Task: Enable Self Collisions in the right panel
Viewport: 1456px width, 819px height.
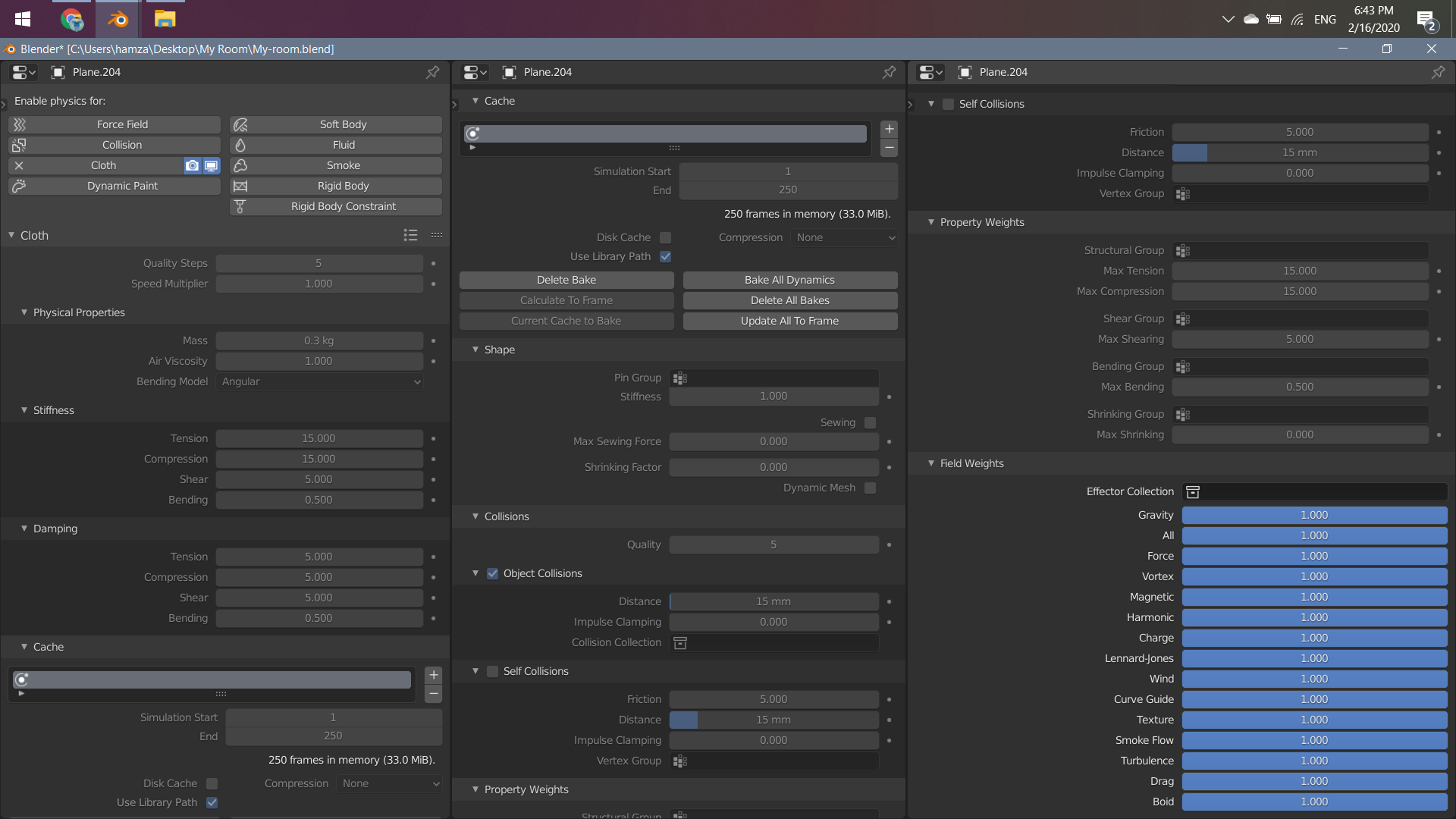Action: pos(948,104)
